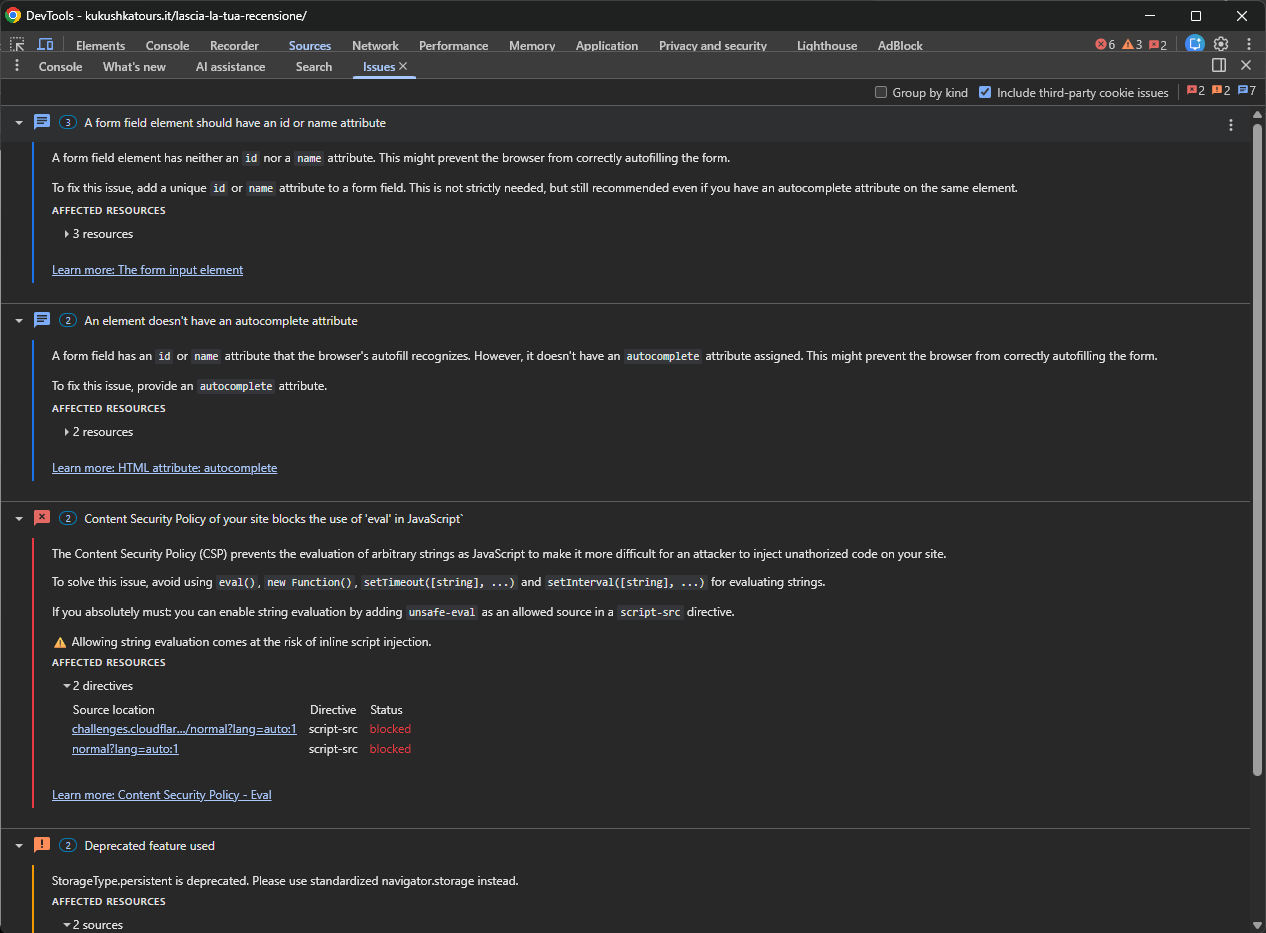Screen dimensions: 1266x933
Task: Open the AI assistance sparkle button
Action: pyautogui.click(x=1195, y=44)
